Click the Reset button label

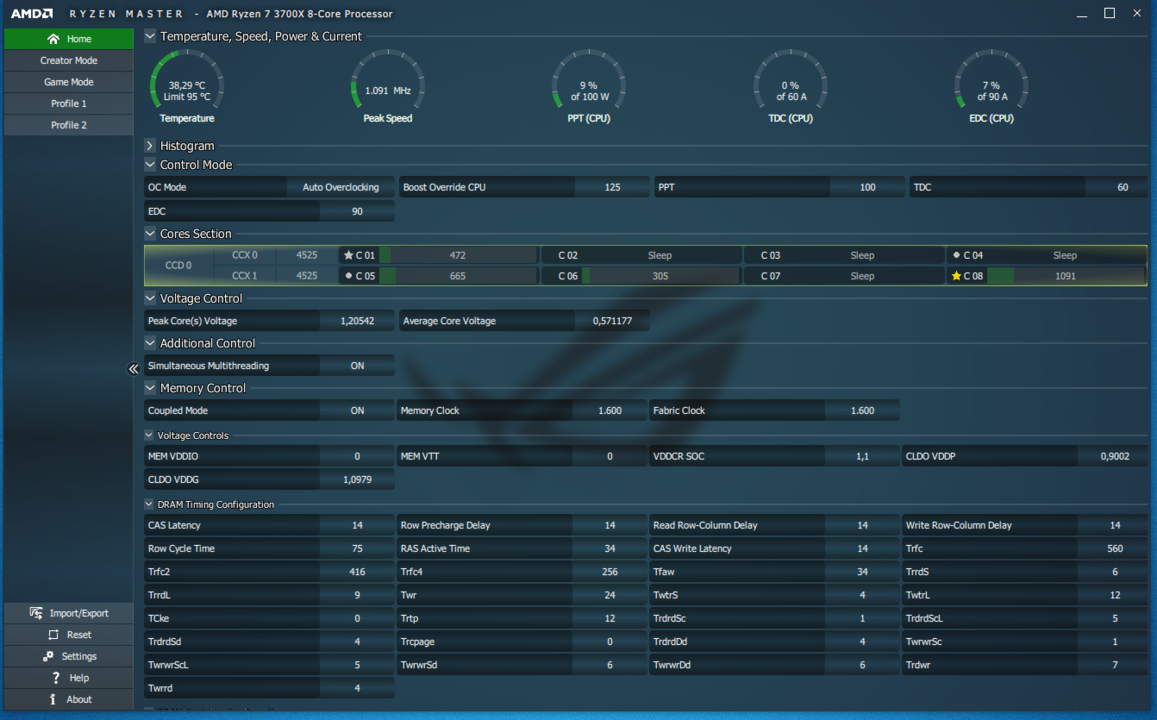79,634
